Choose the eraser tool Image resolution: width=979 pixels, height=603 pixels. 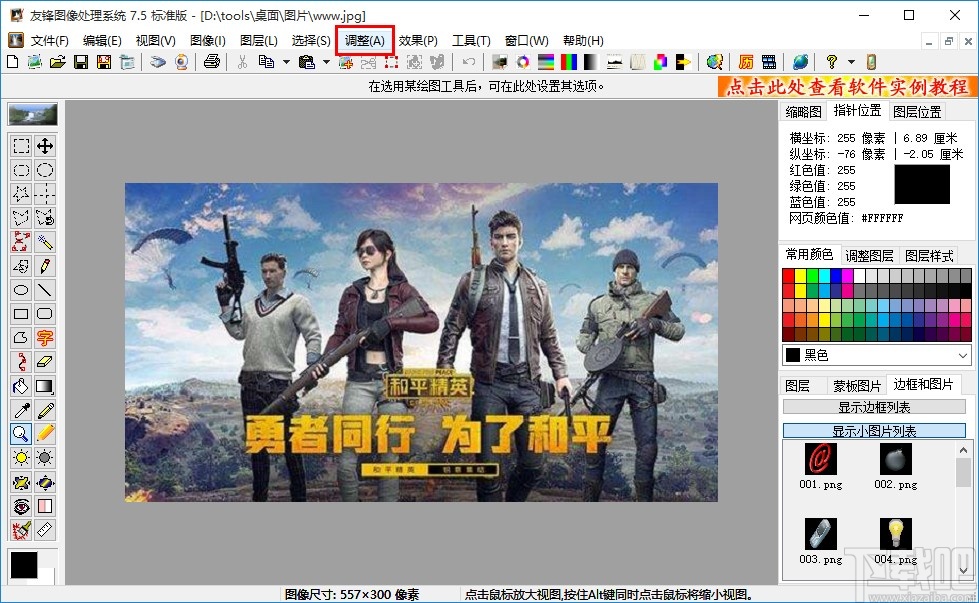[x=45, y=361]
